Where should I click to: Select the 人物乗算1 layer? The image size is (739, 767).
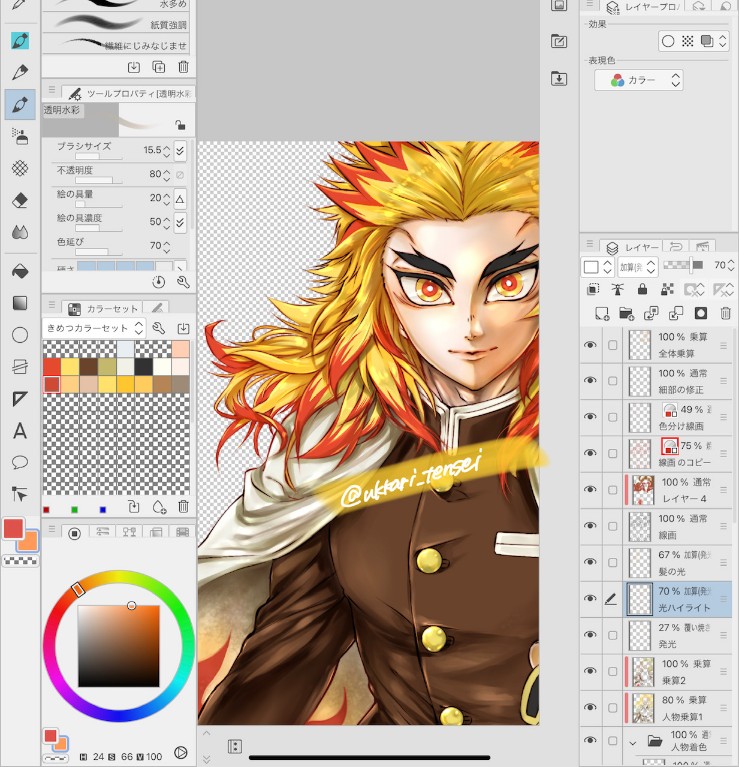(679, 708)
